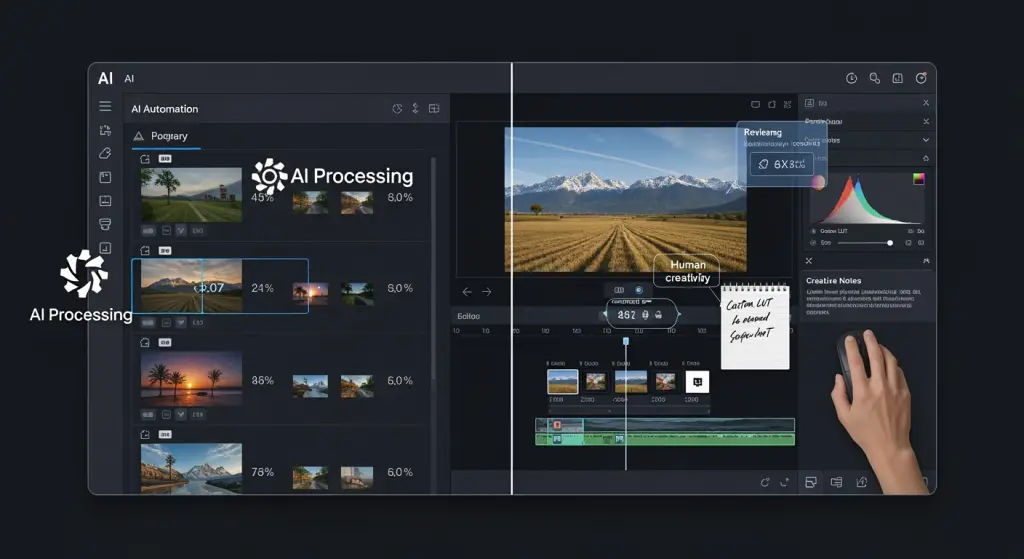Screen dimensions: 1024x559
Task: Click the search icon in top bar
Action: [x=874, y=78]
